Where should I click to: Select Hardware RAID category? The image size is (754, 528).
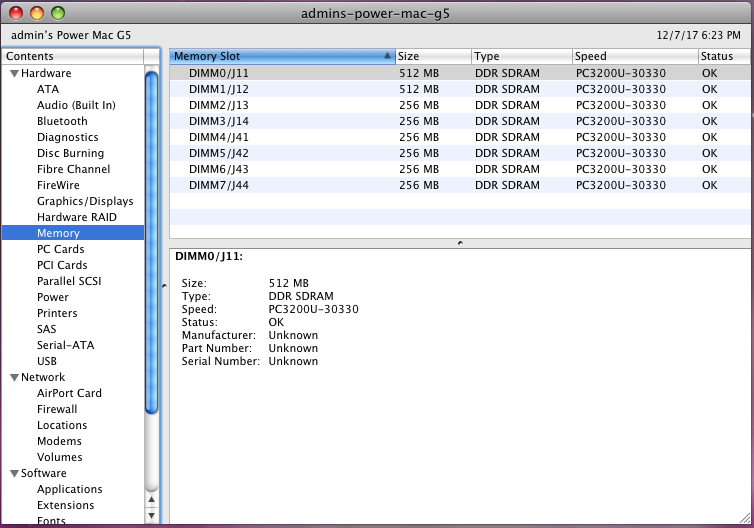coord(77,217)
